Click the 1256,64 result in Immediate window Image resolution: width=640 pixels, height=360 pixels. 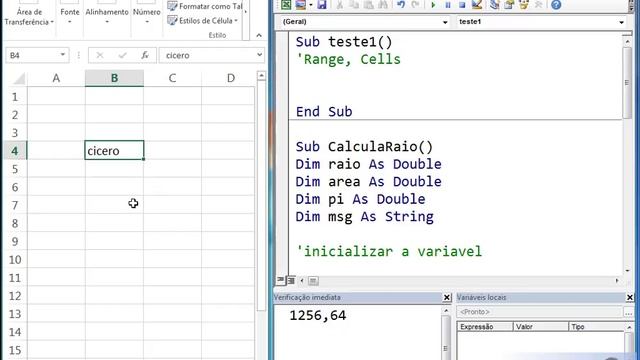pos(318,316)
